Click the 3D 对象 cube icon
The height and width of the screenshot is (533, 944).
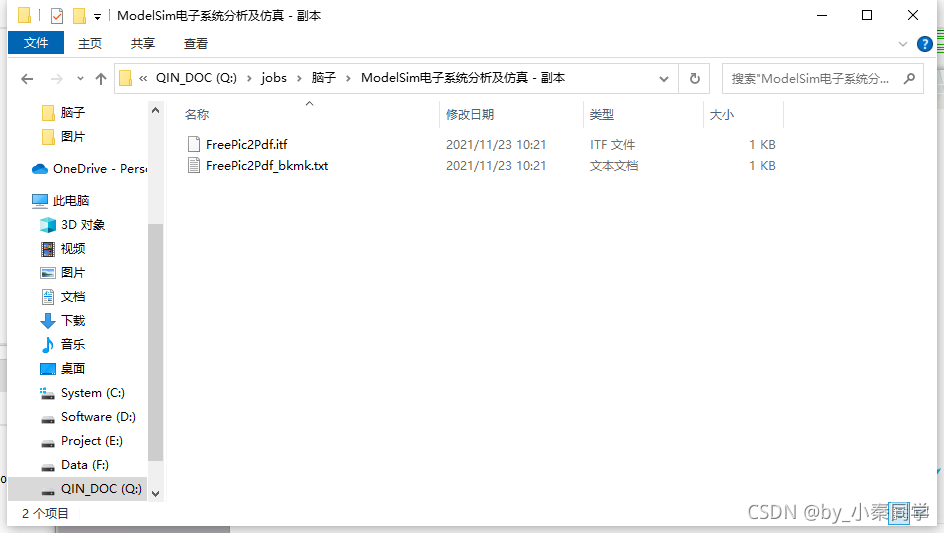tap(48, 225)
